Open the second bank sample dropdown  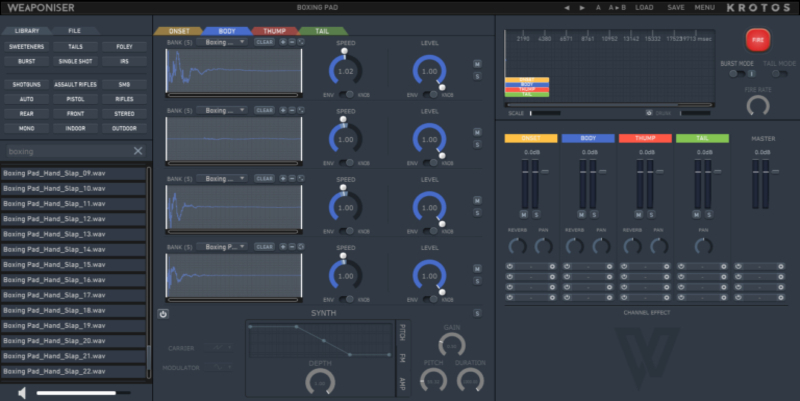tap(222, 110)
